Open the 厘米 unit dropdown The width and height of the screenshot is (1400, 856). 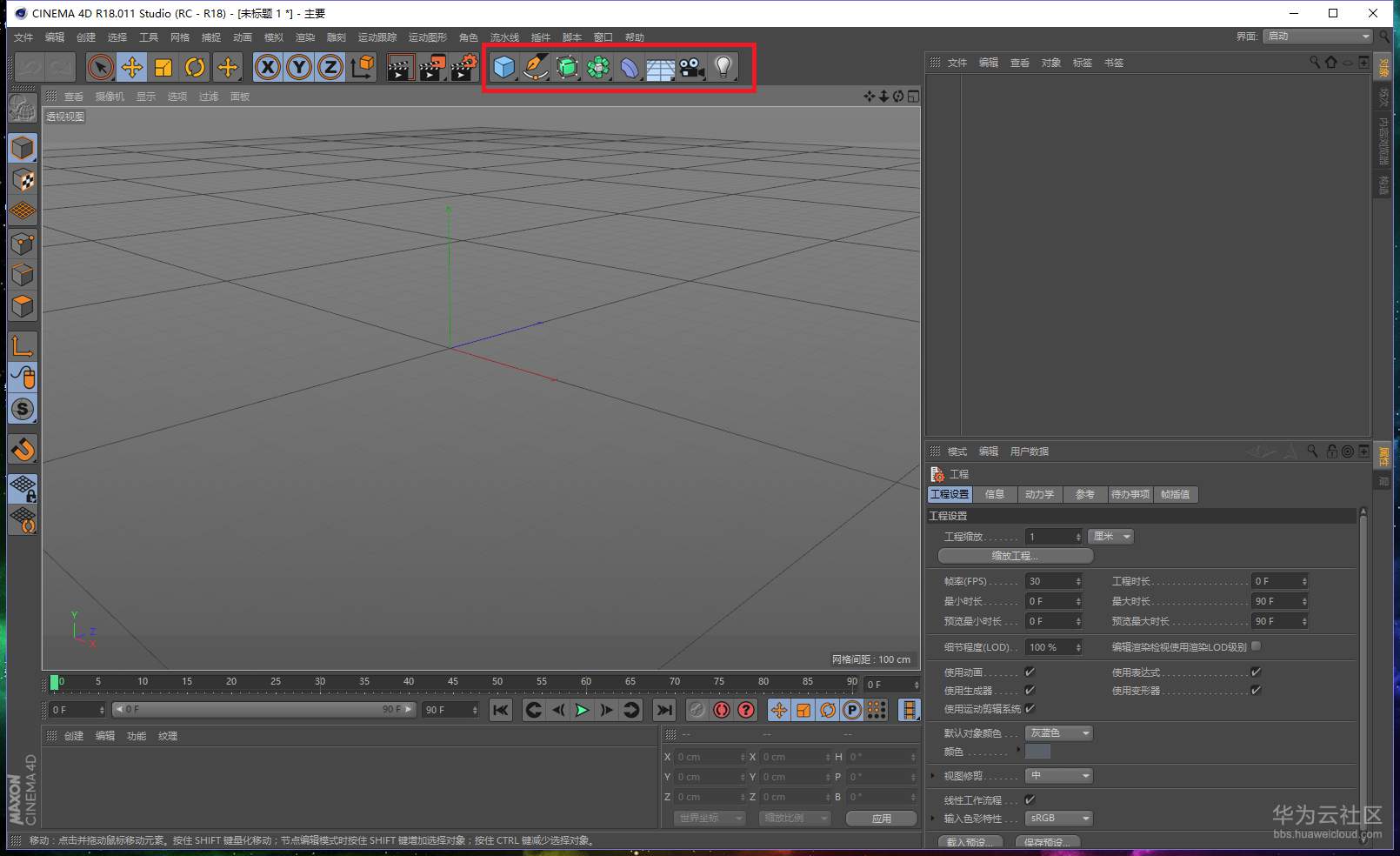1110,537
